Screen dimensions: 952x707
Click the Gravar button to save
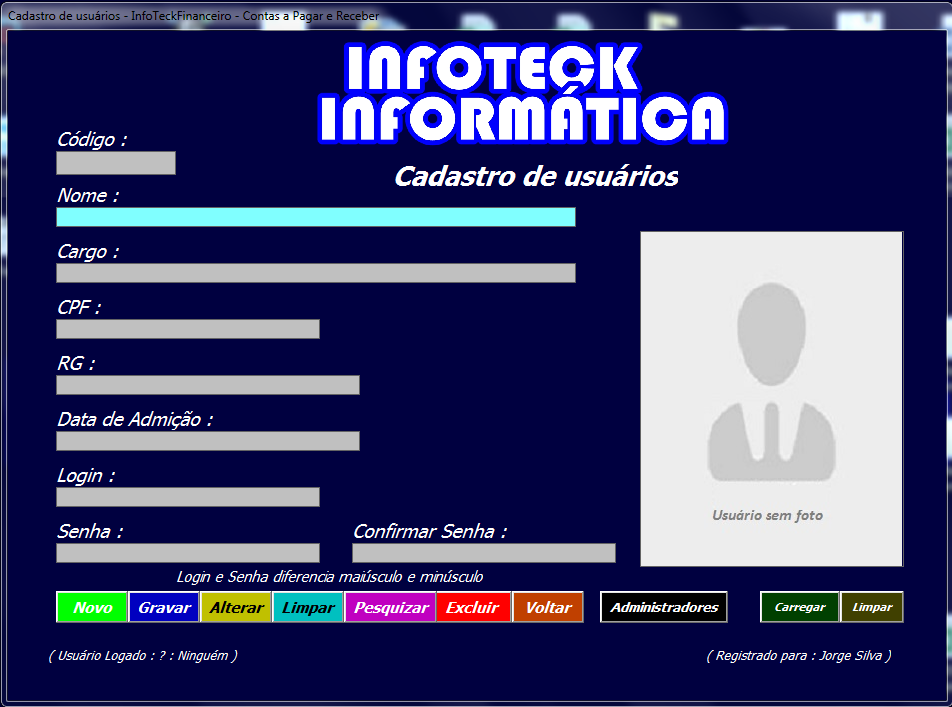coord(163,607)
